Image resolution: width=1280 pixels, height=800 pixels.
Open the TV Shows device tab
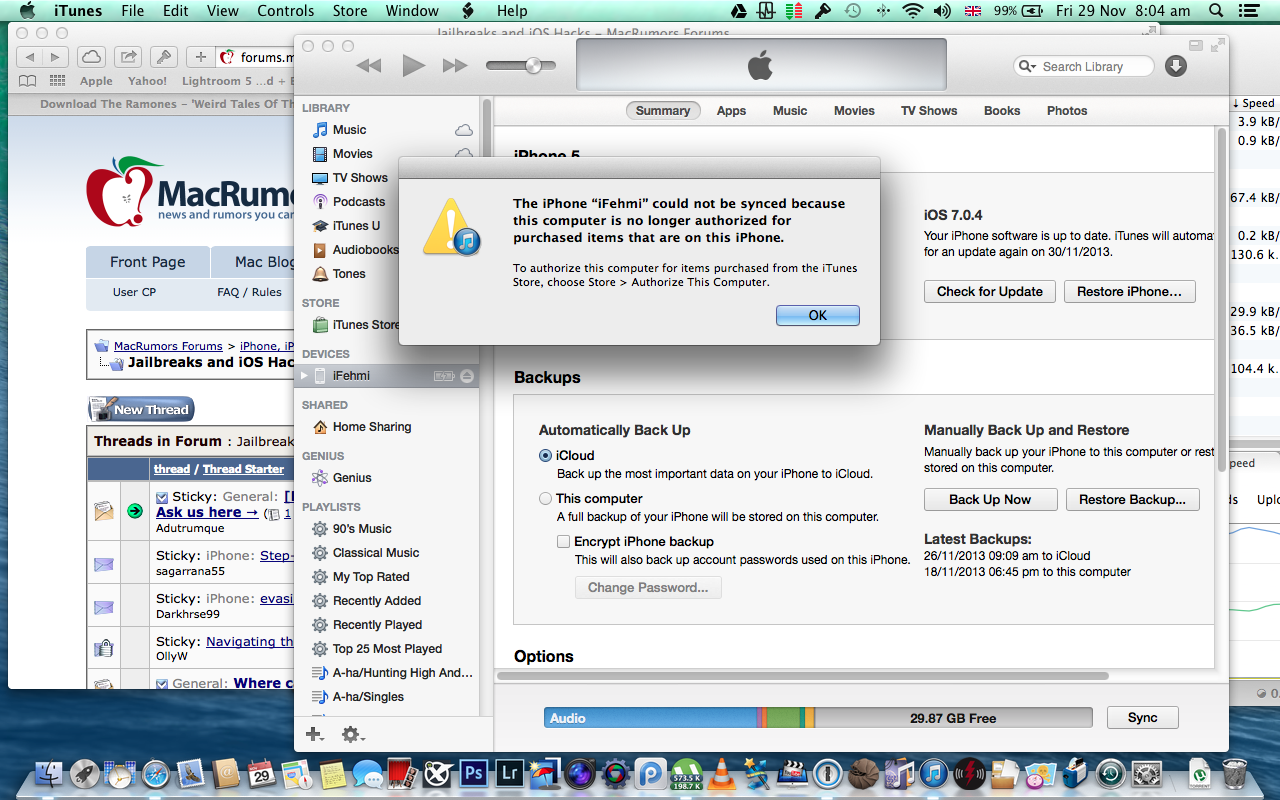[929, 111]
